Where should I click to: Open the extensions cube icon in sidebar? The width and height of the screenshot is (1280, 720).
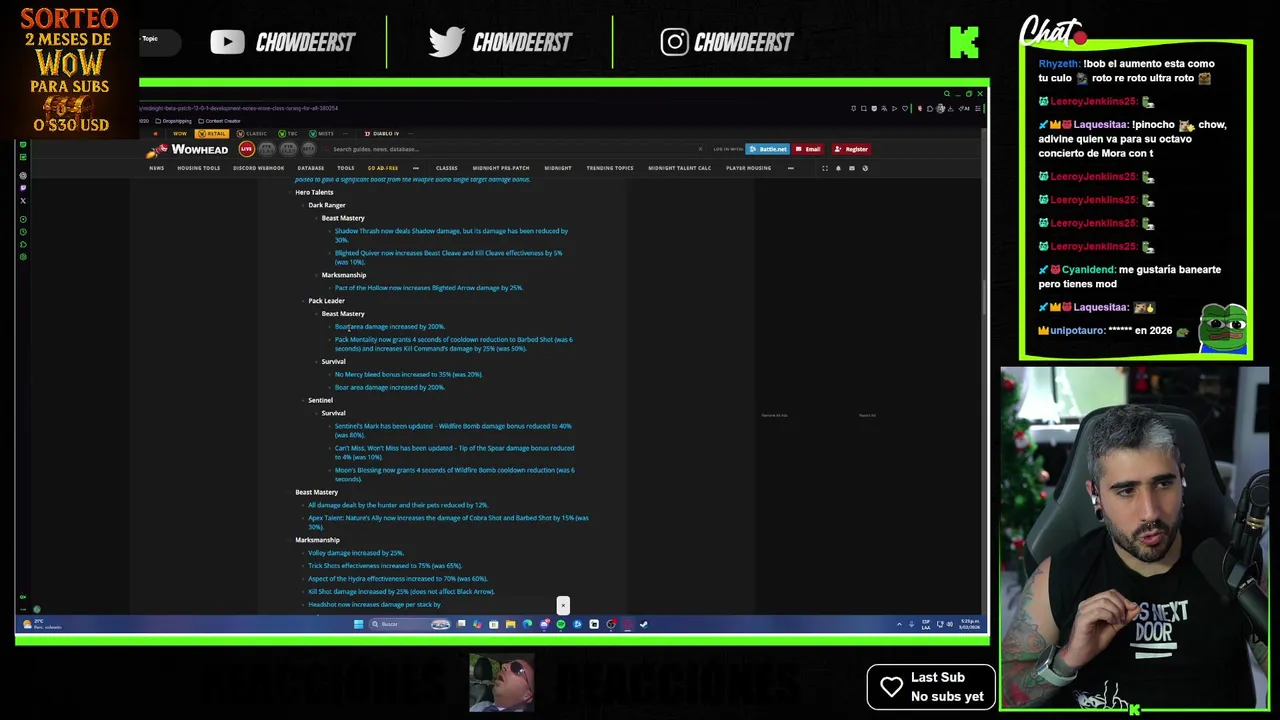[x=23, y=244]
